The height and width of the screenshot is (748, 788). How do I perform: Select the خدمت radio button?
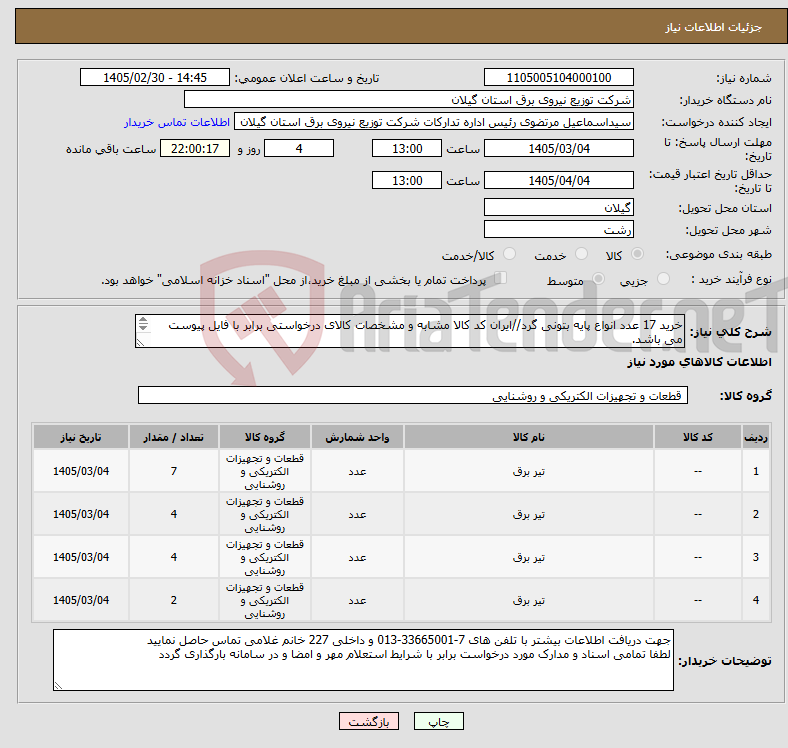click(581, 254)
